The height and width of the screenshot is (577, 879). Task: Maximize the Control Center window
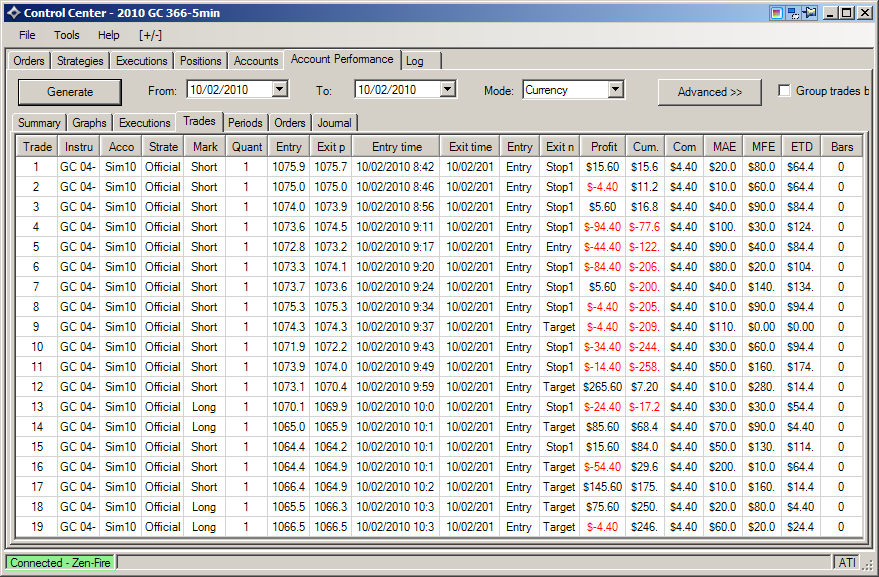point(847,13)
